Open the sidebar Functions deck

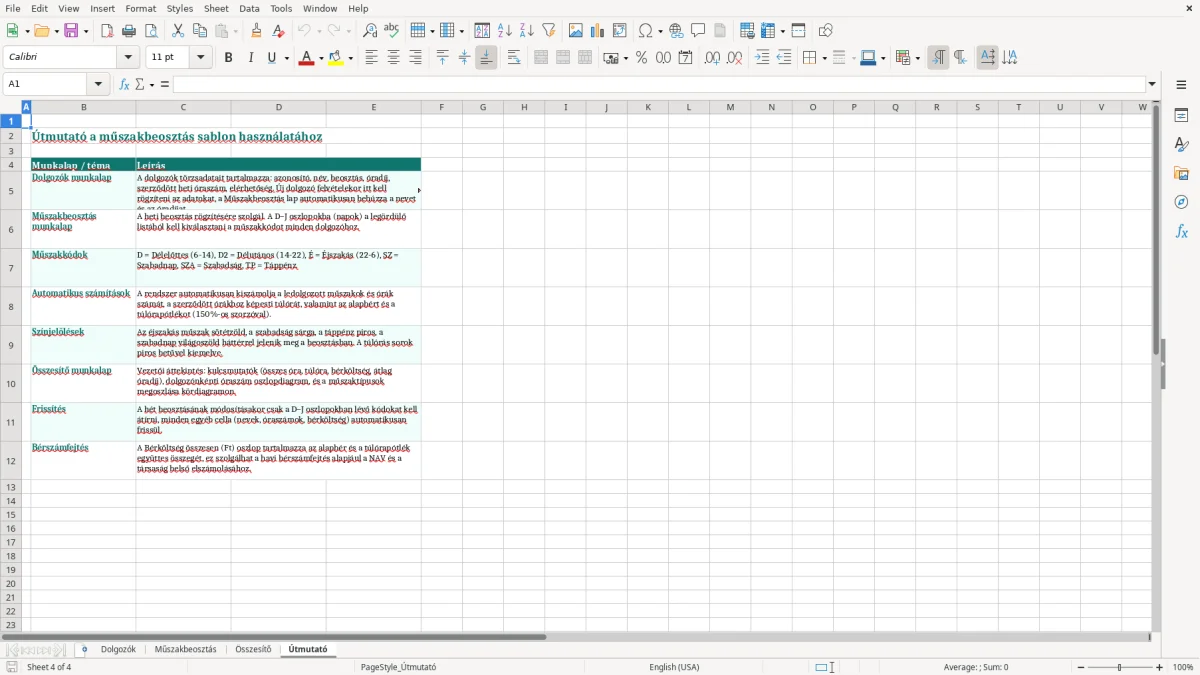[1181, 231]
